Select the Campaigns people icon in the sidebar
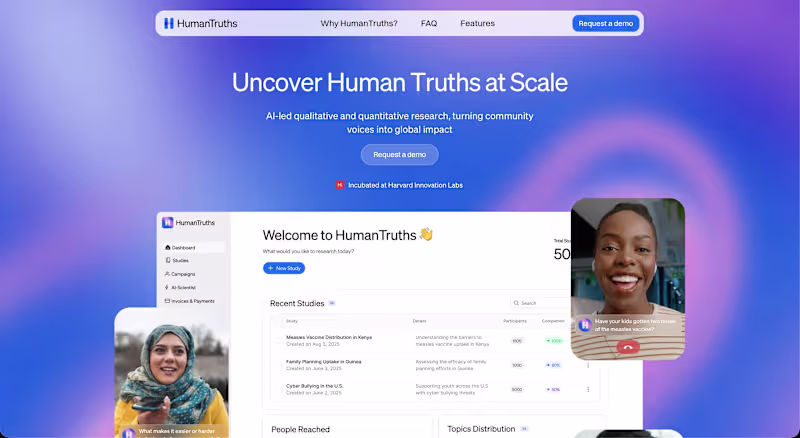This screenshot has width=800, height=438. click(x=167, y=274)
